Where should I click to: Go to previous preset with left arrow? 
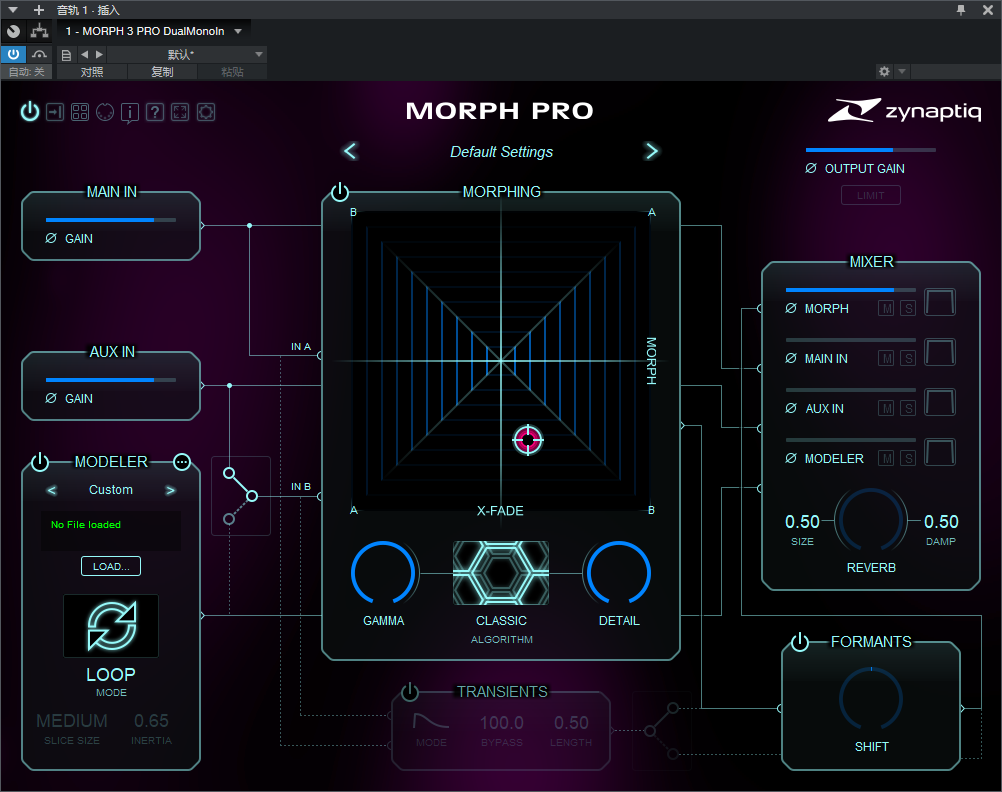pos(350,151)
